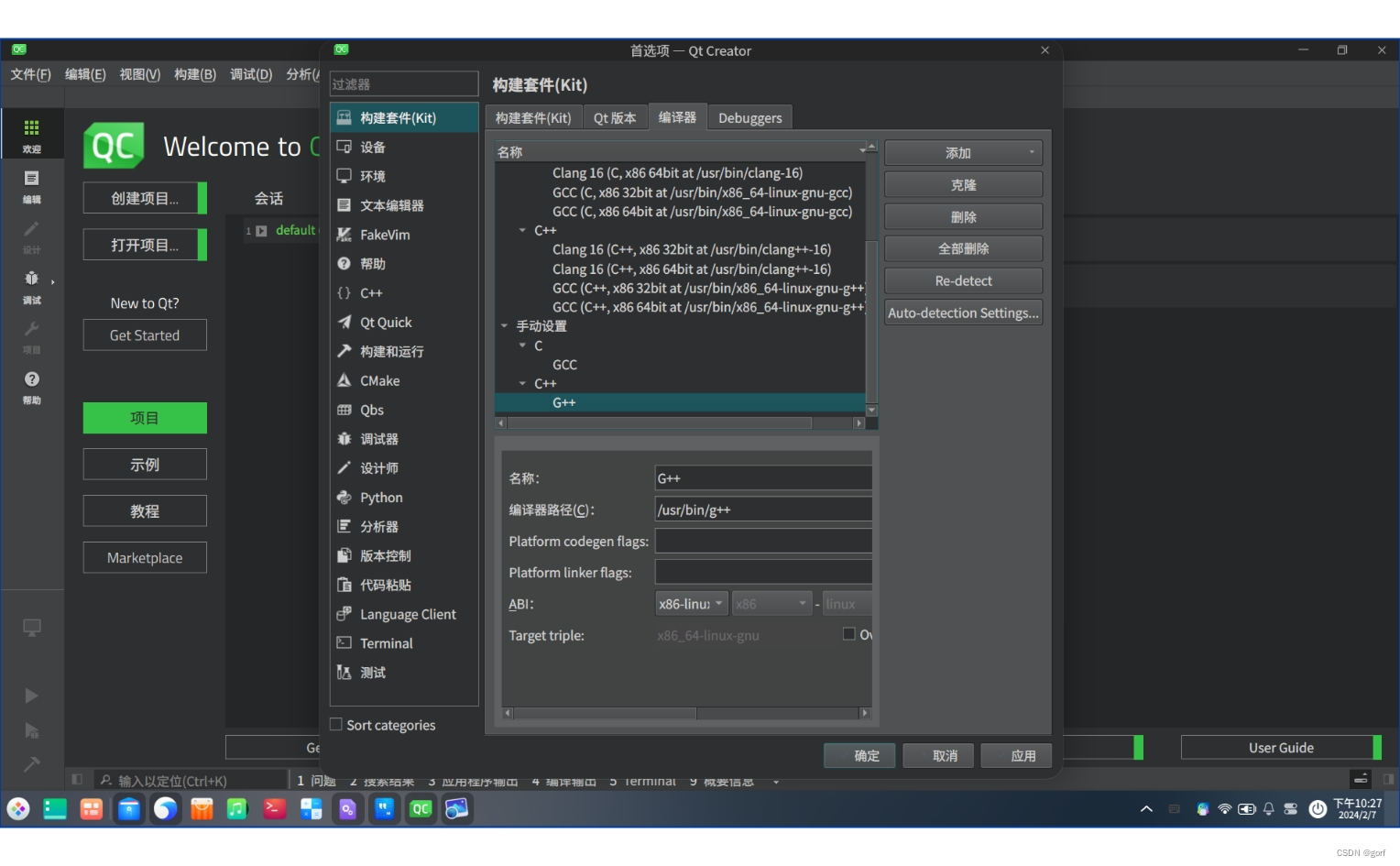Screen dimensions: 1400x866
Task: Open 文件(F) menu in main window
Action: coord(30,74)
